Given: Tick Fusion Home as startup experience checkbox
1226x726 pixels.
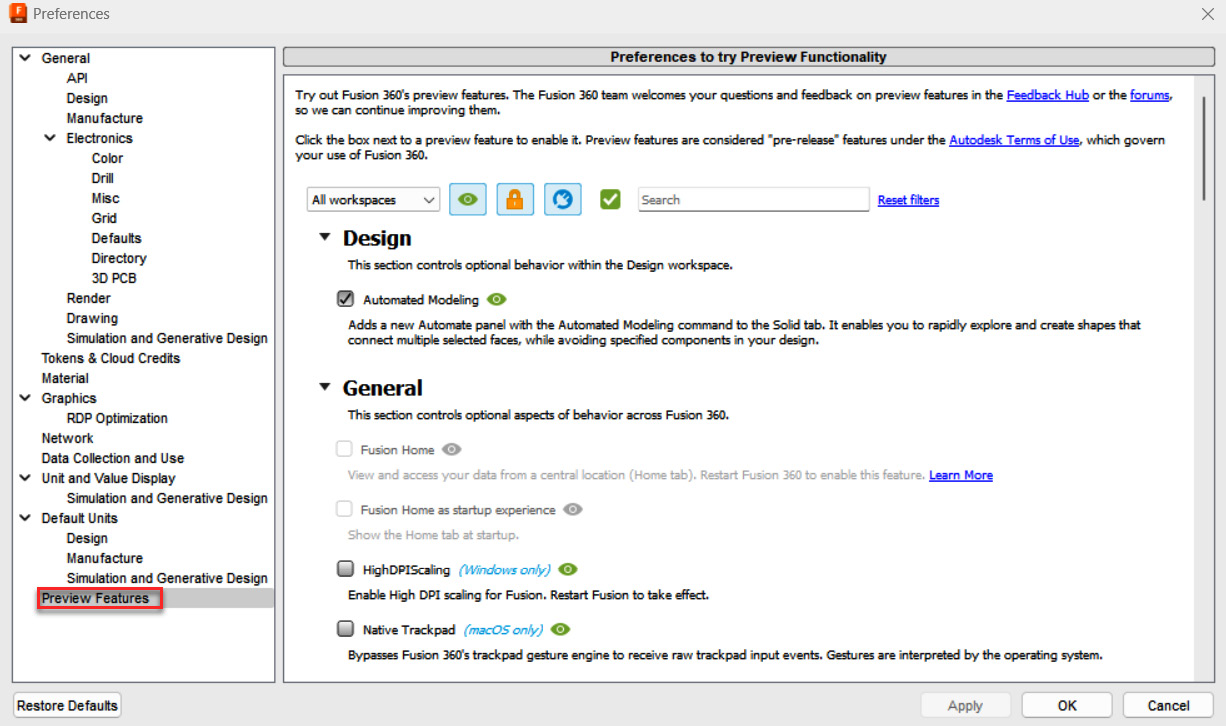Looking at the screenshot, I should pos(344,509).
